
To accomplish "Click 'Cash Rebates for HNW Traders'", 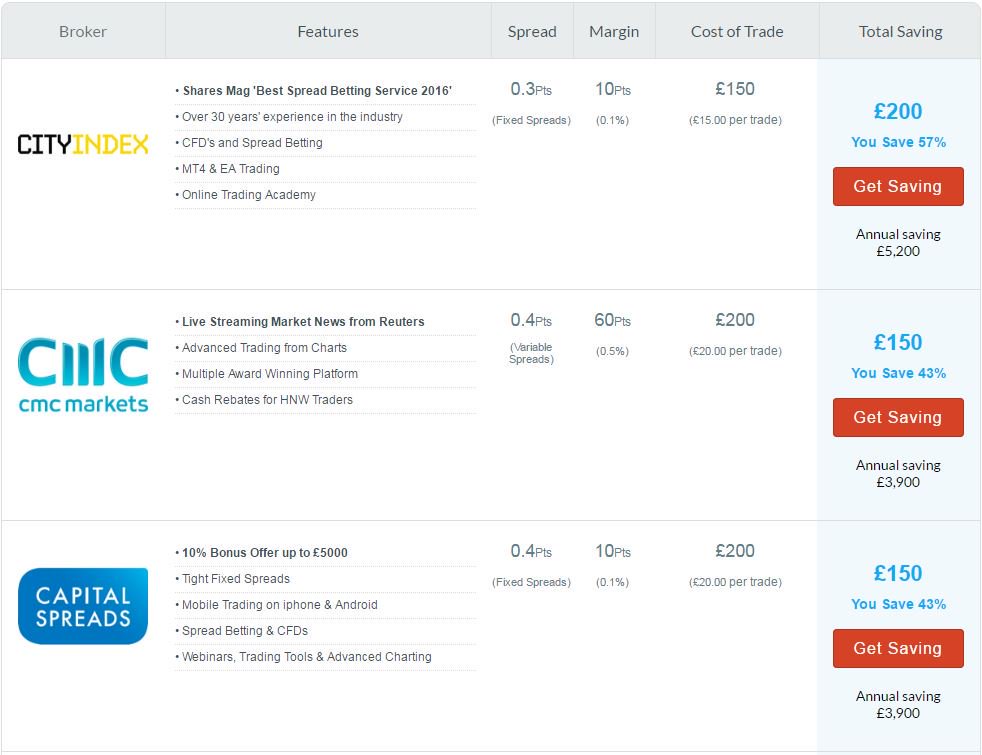I will point(267,400).
